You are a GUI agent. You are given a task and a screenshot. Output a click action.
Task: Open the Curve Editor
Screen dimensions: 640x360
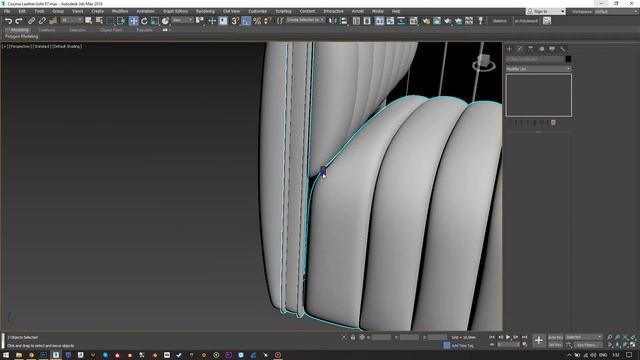pyautogui.click(x=391, y=21)
